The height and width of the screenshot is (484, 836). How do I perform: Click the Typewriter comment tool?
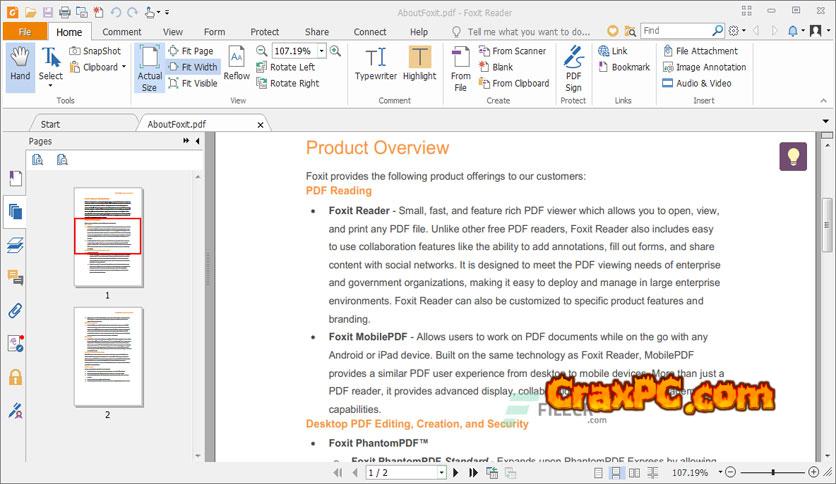(375, 65)
